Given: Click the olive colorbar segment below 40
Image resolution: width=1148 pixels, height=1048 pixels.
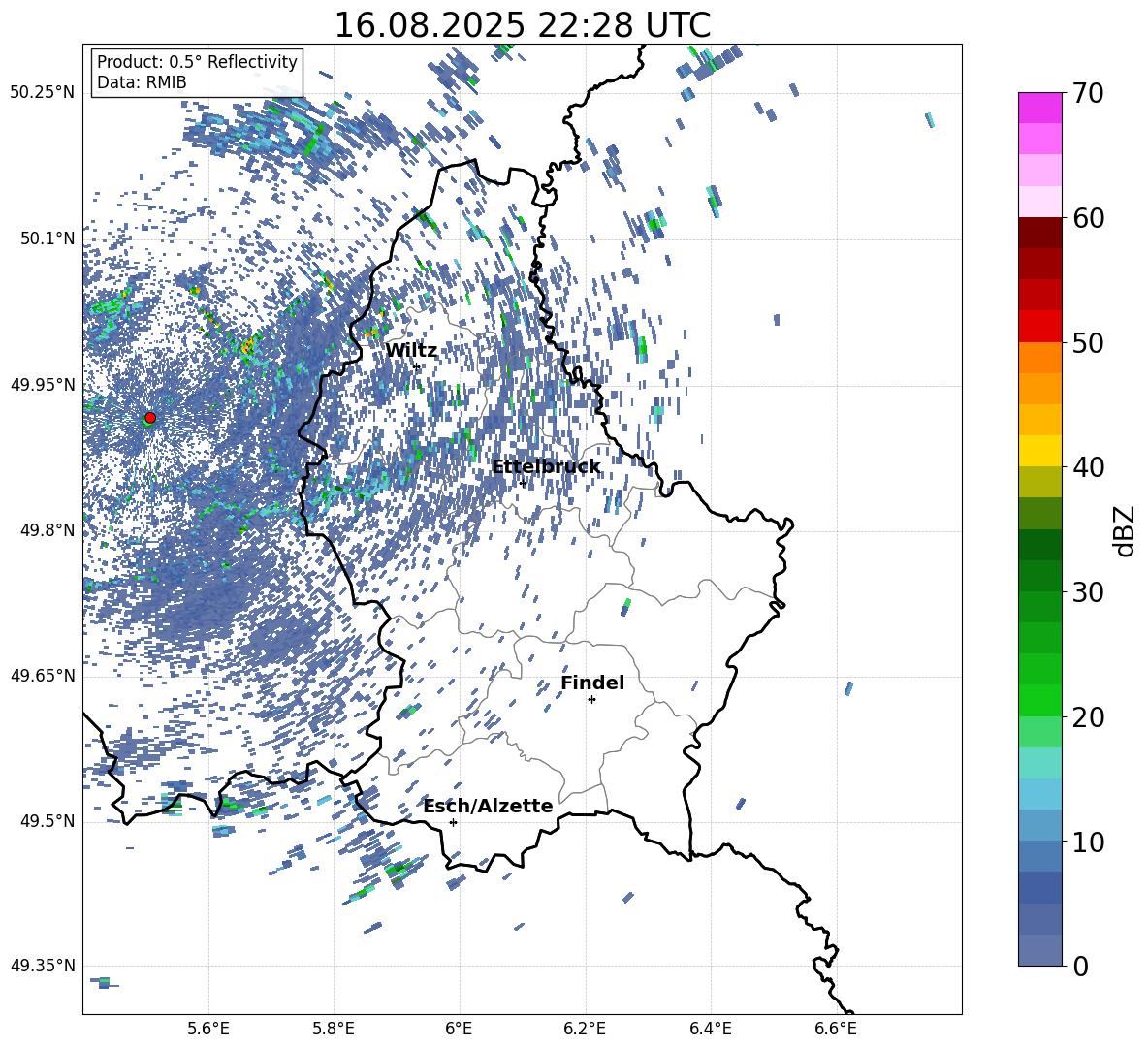Looking at the screenshot, I should coord(1040,482).
